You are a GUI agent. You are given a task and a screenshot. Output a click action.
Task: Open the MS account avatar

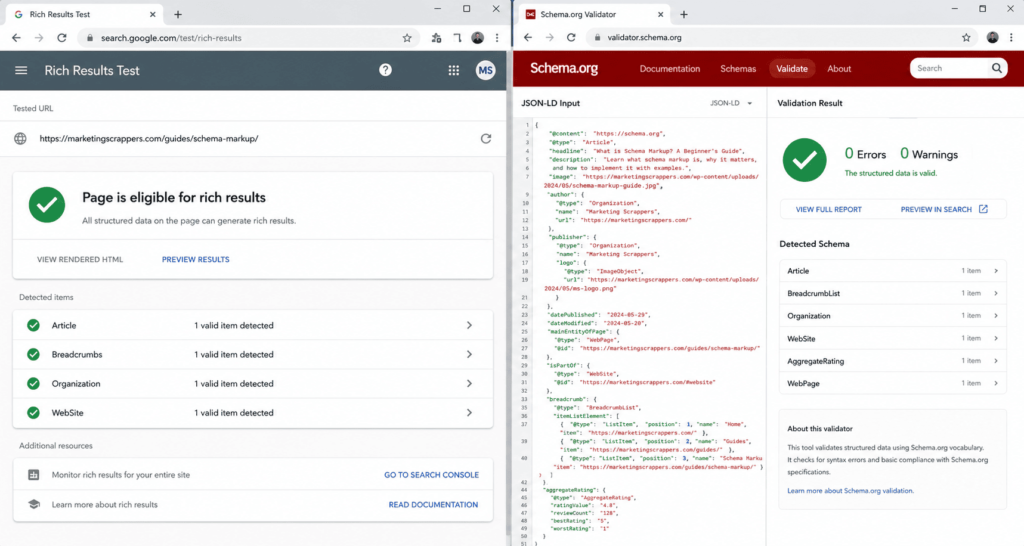(x=485, y=70)
